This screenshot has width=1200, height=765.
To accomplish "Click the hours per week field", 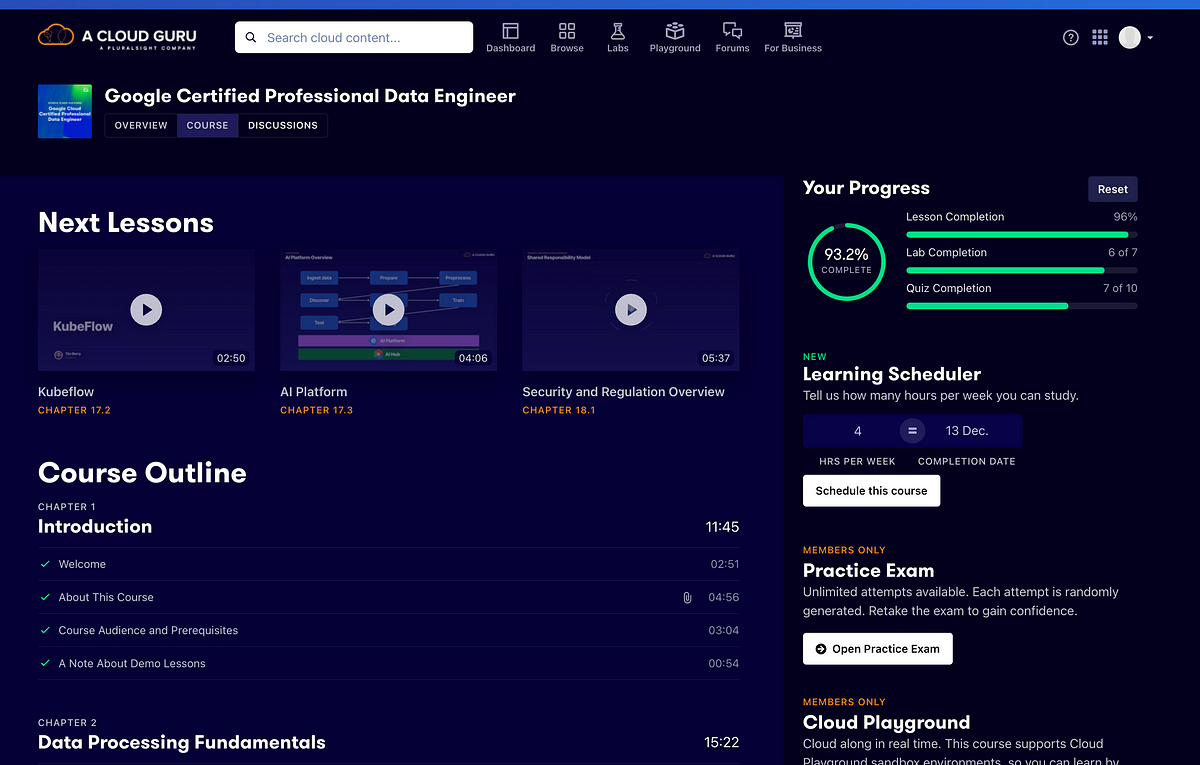I will (857, 431).
